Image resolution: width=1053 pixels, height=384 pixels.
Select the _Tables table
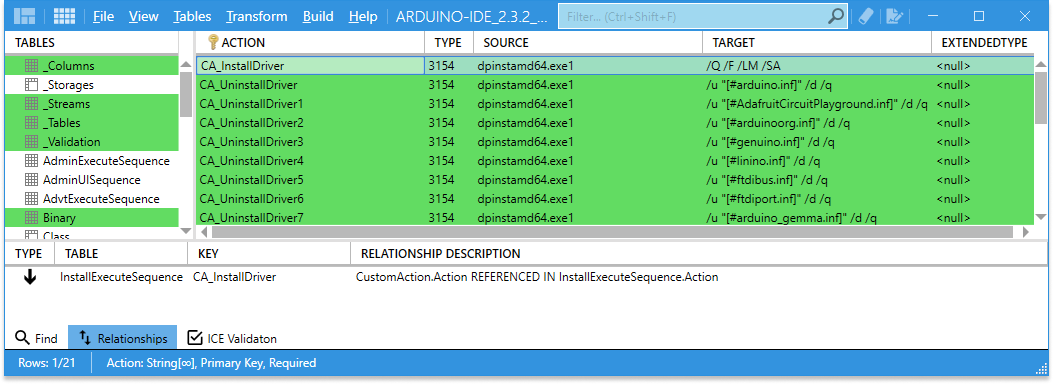[x=92, y=123]
